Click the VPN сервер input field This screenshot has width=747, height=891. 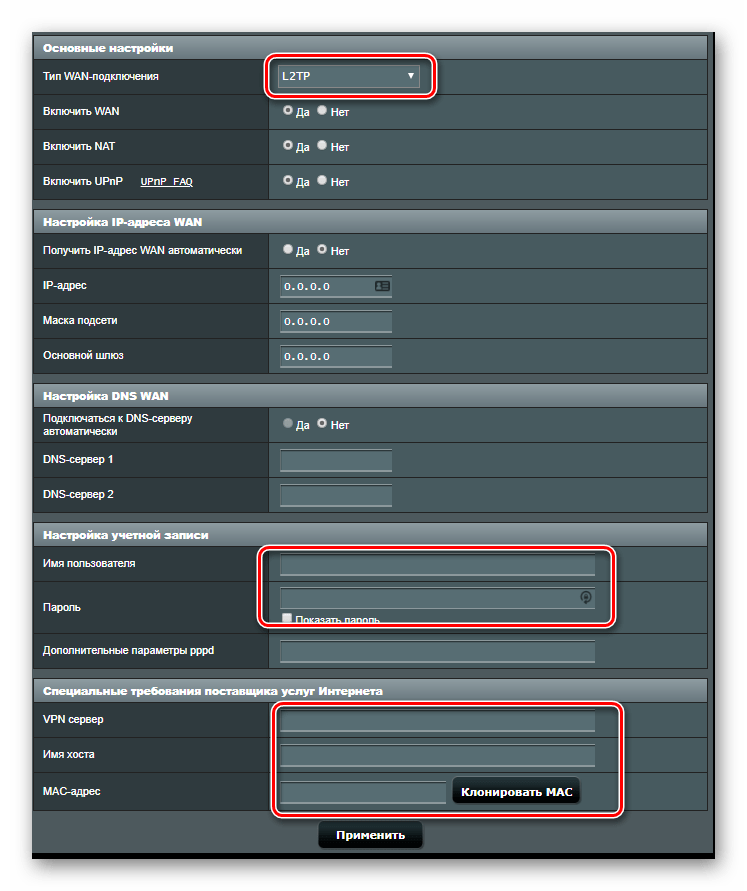437,721
